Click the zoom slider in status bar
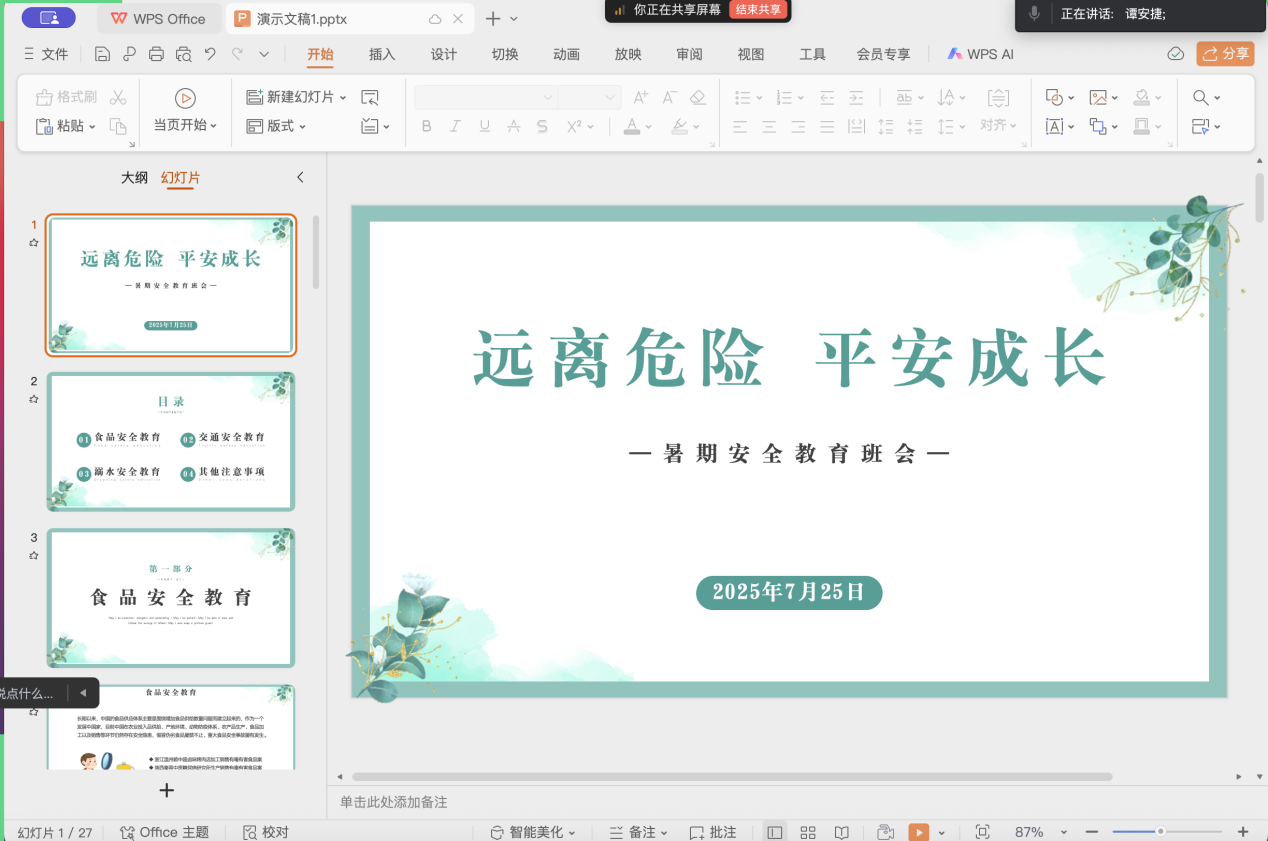 coord(1160,832)
